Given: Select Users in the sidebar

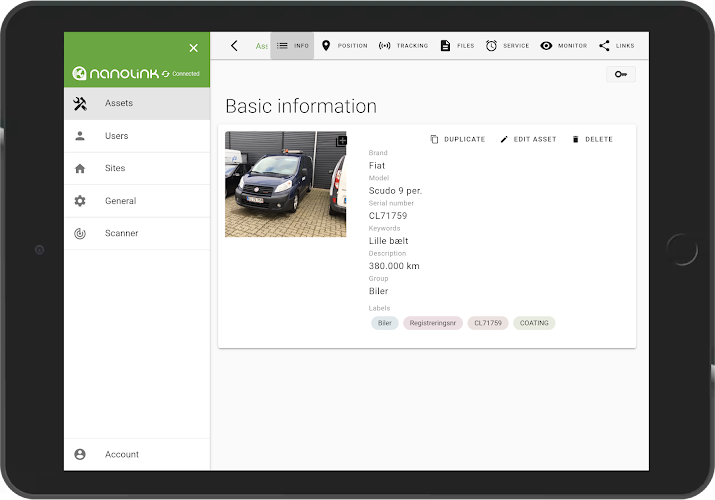Looking at the screenshot, I should click(137, 136).
